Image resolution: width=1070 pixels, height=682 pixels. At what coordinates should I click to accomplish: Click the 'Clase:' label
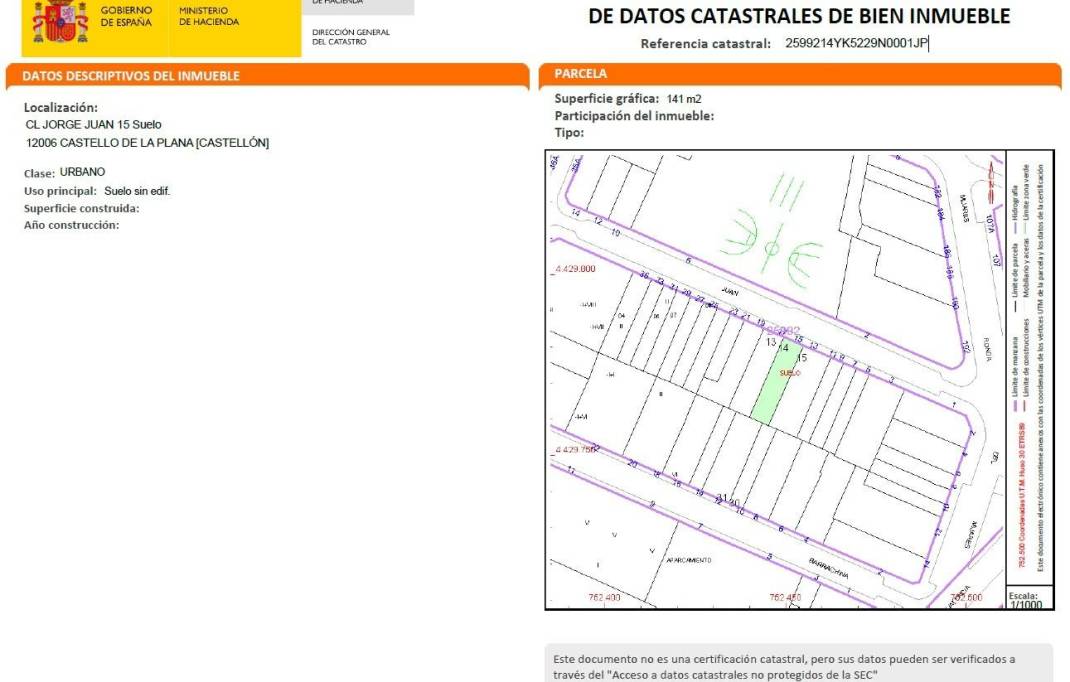point(39,173)
